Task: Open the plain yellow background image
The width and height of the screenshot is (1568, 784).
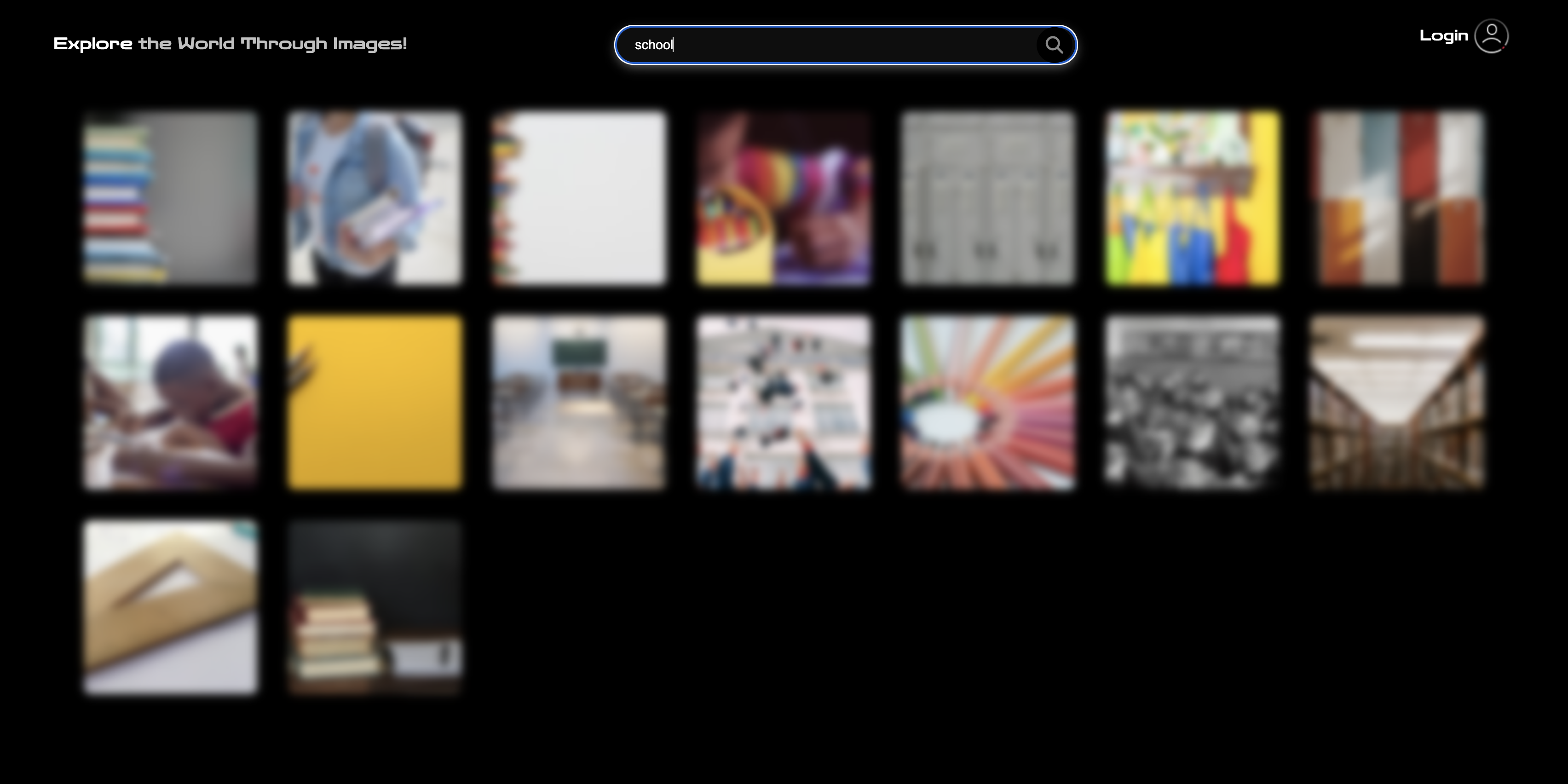Action: pos(375,402)
